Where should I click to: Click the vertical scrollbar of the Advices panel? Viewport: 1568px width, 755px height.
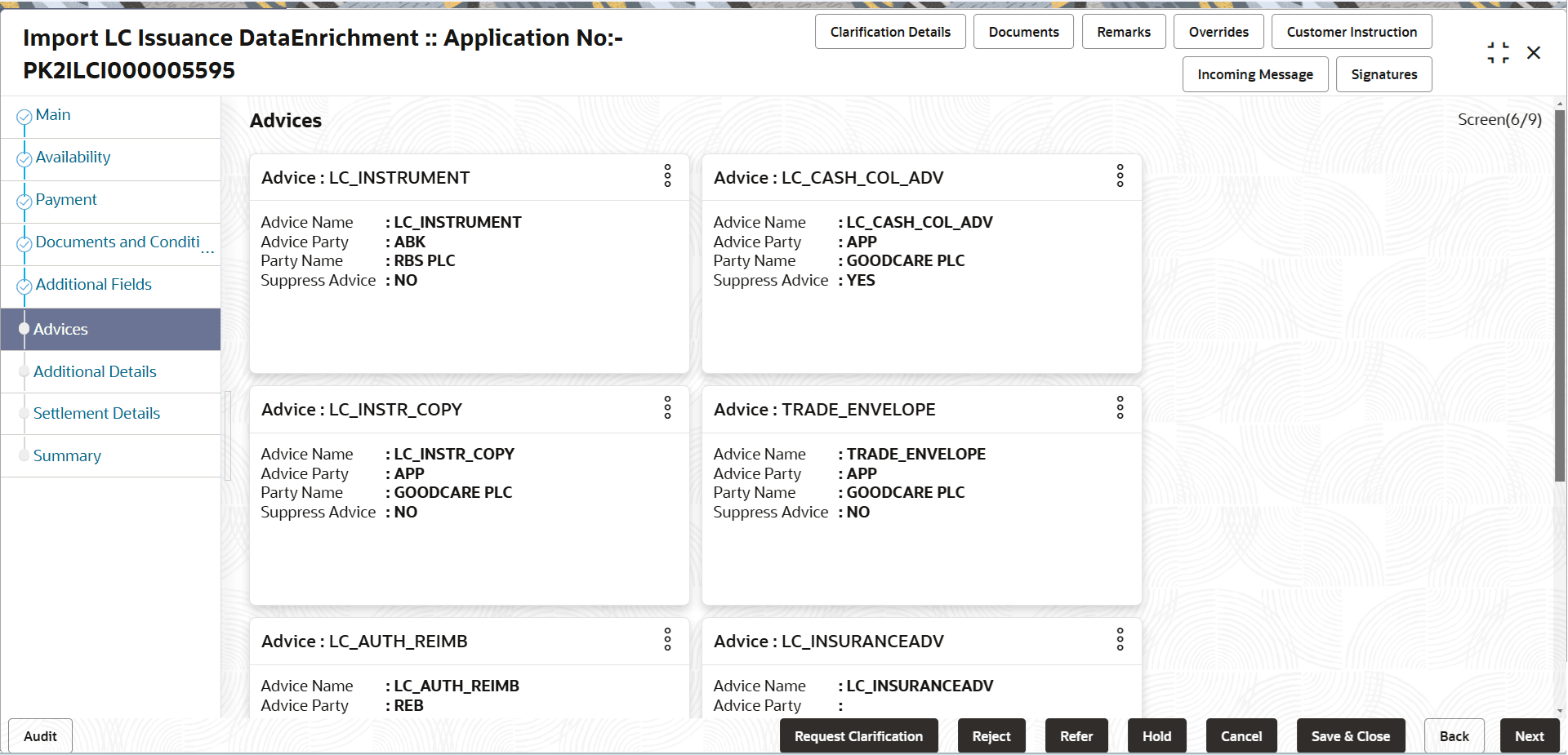[x=1560, y=294]
